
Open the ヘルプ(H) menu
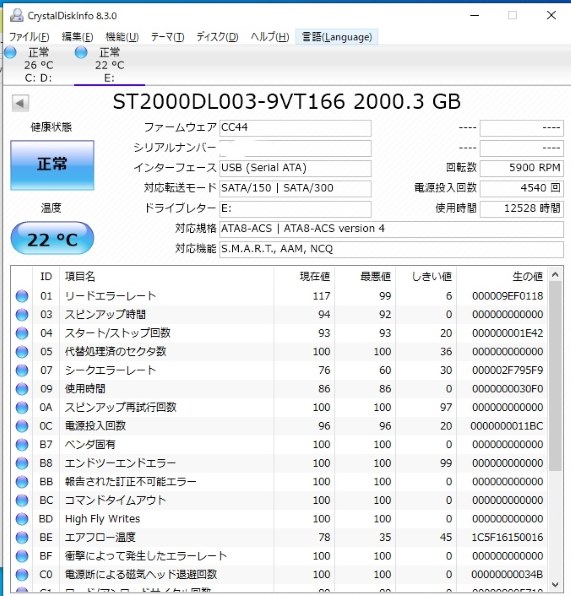coord(270,37)
